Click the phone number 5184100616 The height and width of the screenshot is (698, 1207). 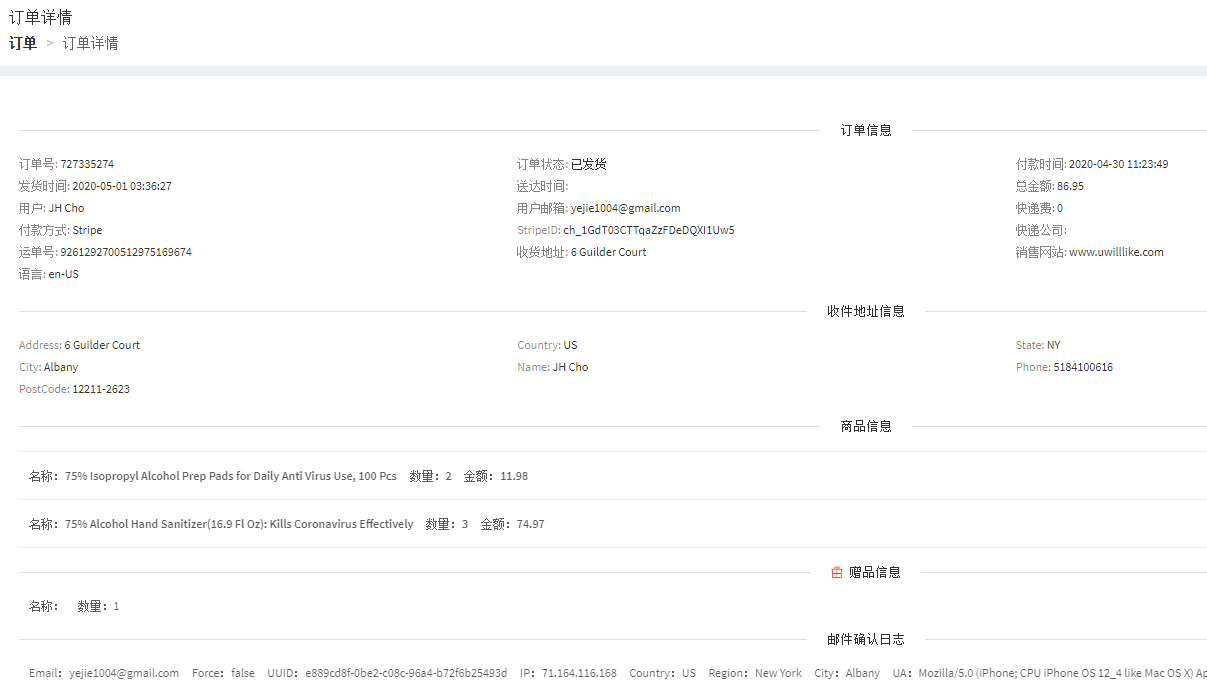pos(1083,367)
